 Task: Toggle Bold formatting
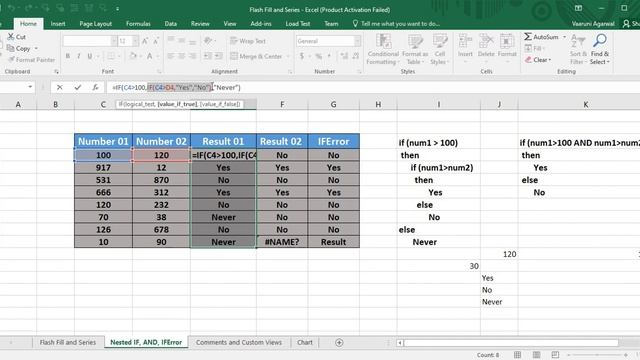[x=68, y=56]
